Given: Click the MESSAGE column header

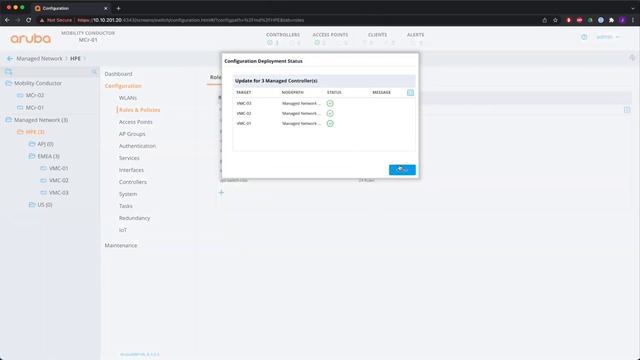Looking at the screenshot, I should click(x=381, y=93).
